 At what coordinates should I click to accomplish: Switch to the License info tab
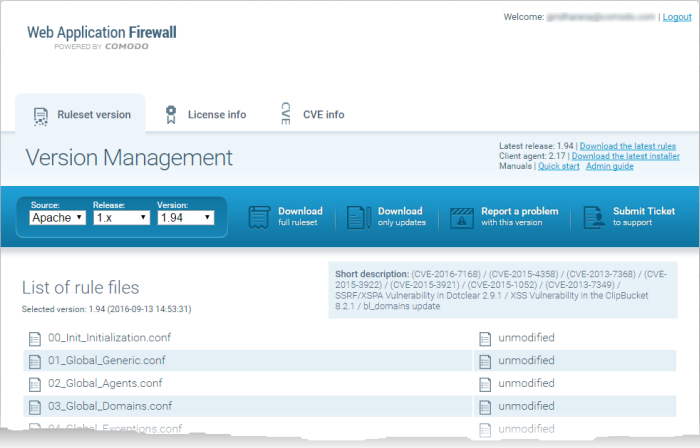click(x=216, y=114)
